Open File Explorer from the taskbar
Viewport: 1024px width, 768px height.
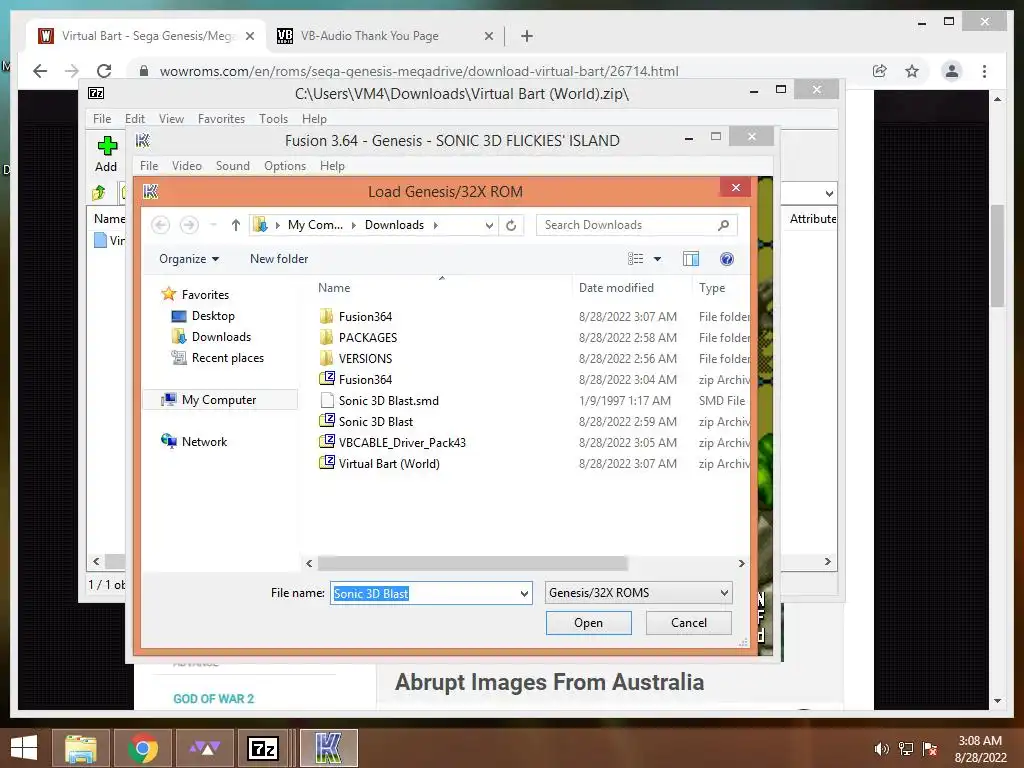pos(80,748)
